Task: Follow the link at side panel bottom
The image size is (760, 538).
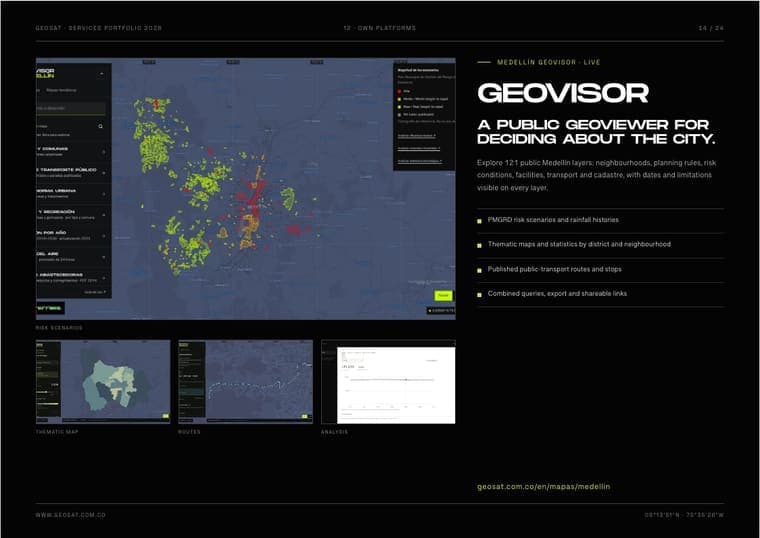Action: (95, 292)
